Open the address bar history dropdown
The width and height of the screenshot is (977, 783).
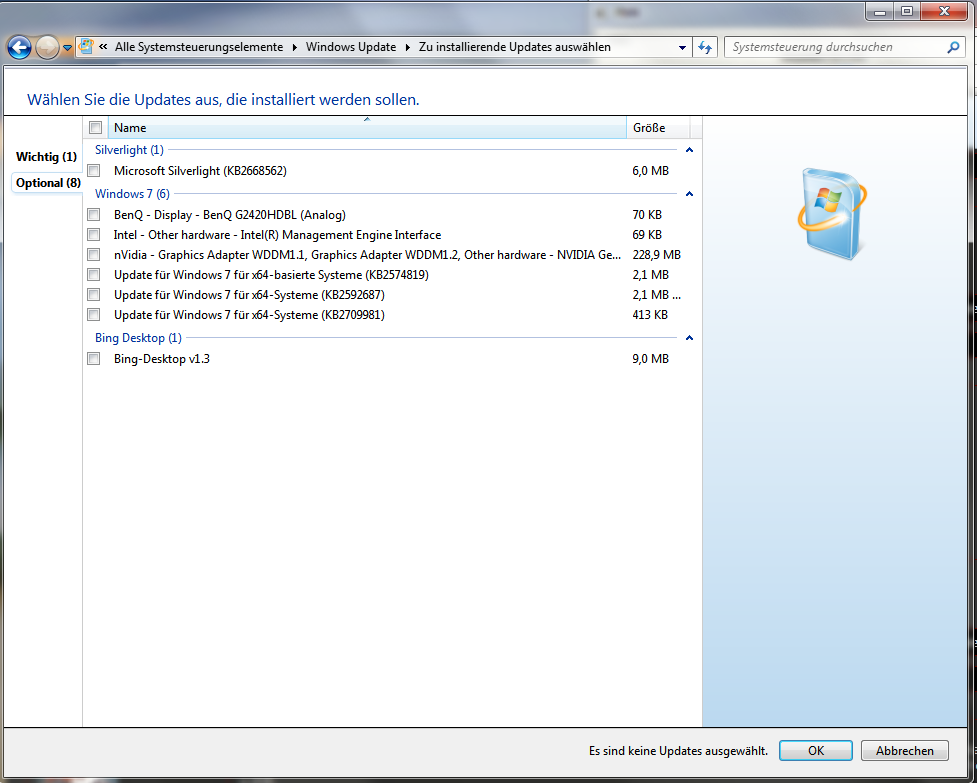(682, 47)
